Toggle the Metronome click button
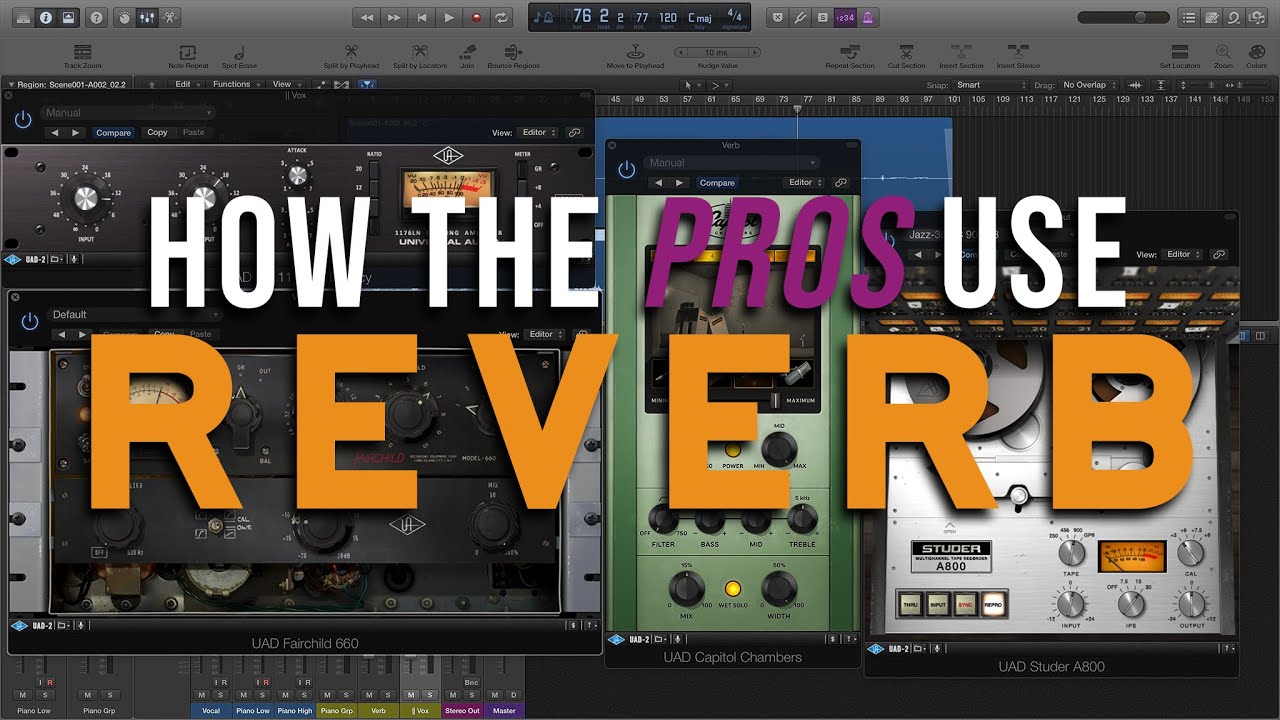Viewport: 1280px width, 720px height. [x=868, y=17]
